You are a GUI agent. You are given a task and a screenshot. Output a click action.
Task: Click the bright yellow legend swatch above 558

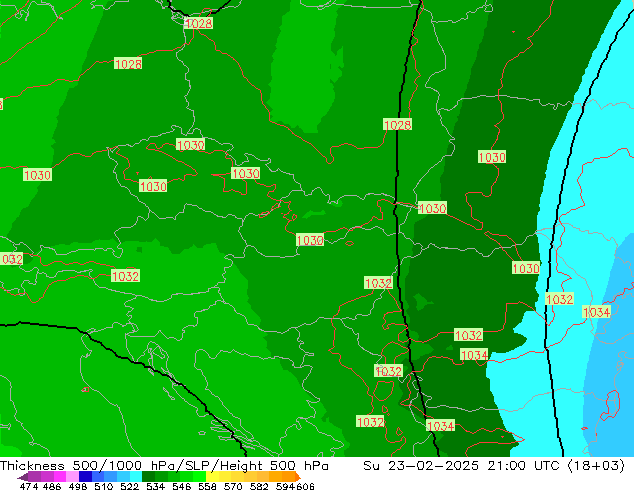pyautogui.click(x=212, y=477)
